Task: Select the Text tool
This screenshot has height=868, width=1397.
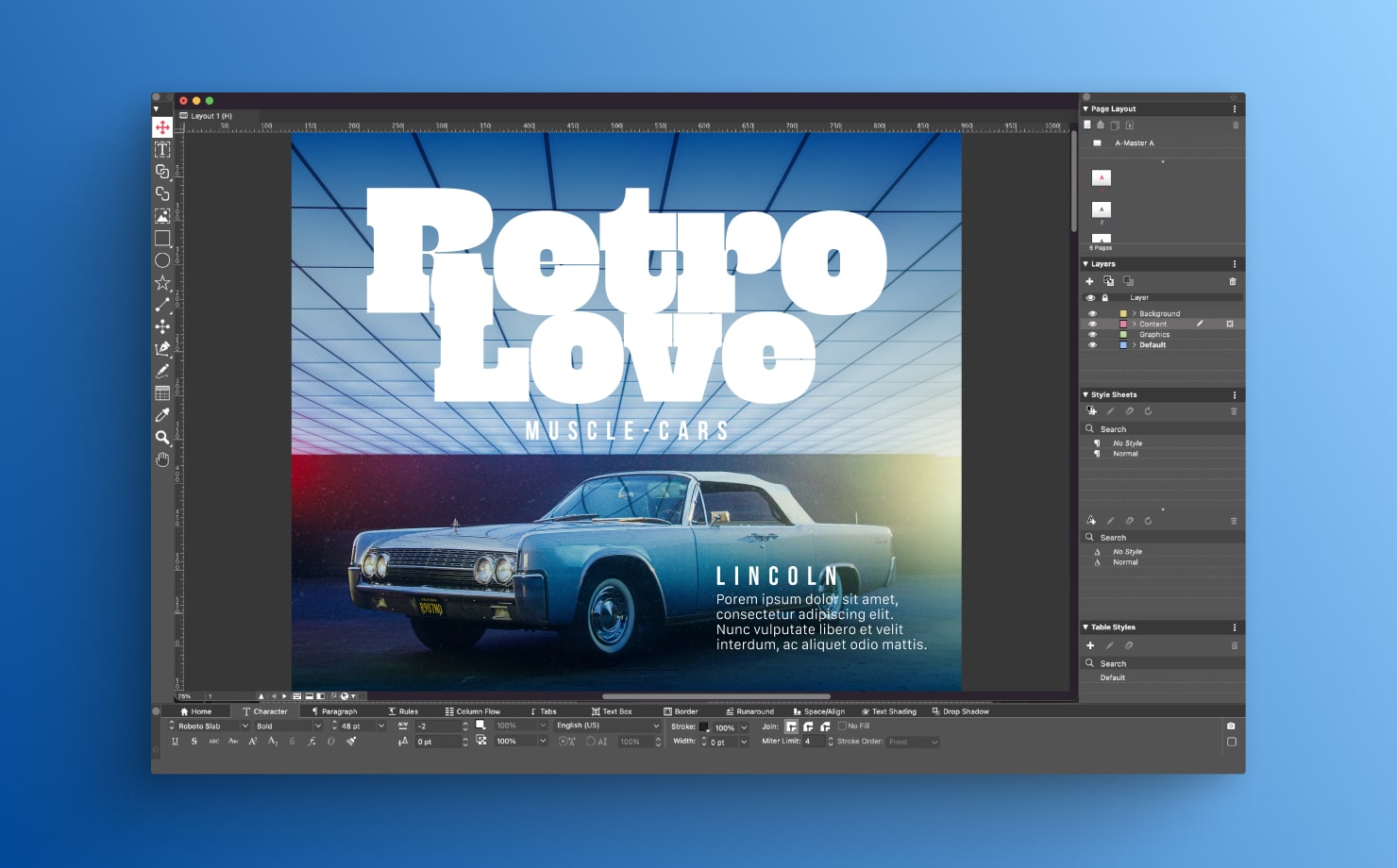Action: (x=162, y=148)
